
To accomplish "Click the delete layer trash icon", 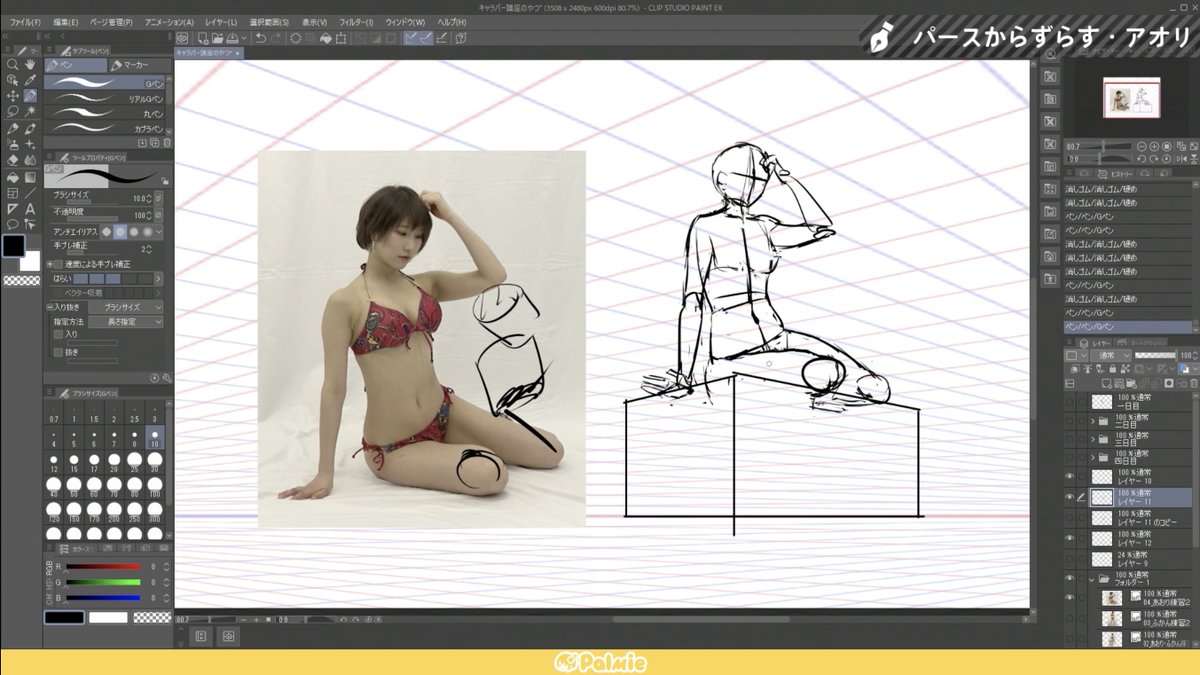I will click(x=1192, y=383).
